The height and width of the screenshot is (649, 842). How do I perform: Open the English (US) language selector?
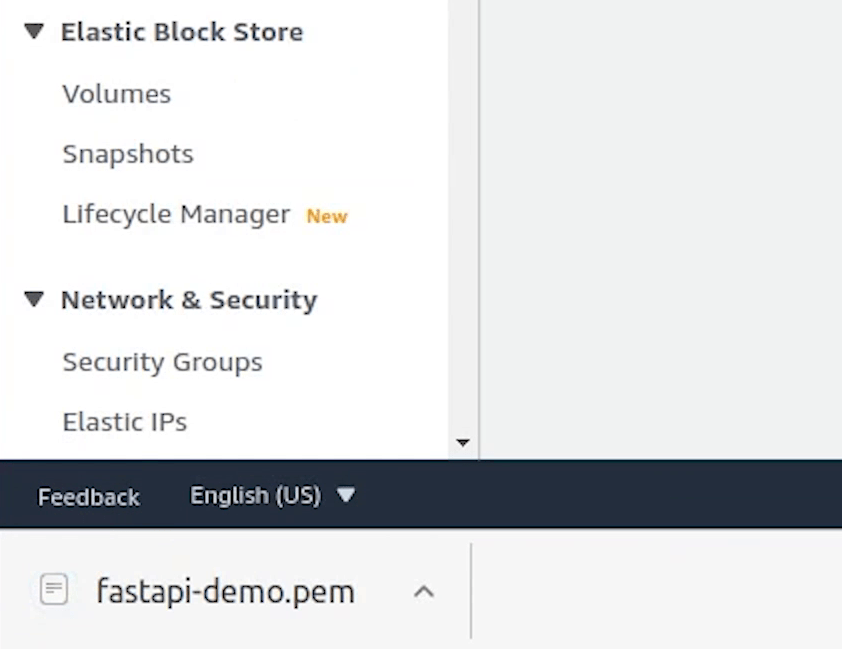255,495
